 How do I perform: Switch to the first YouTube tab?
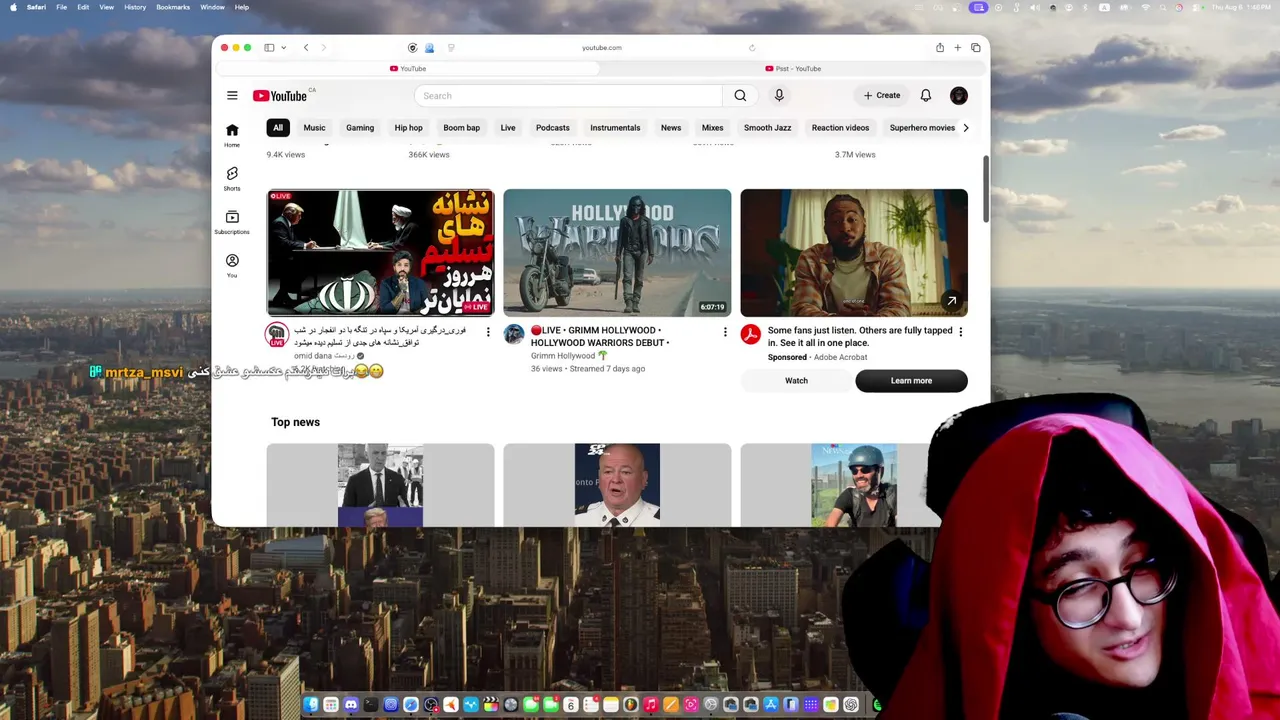click(x=408, y=69)
